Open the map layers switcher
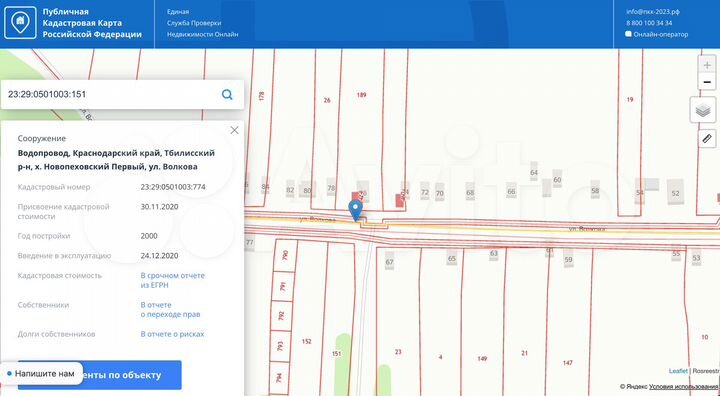Viewport: 720px width, 396px height. (x=703, y=110)
